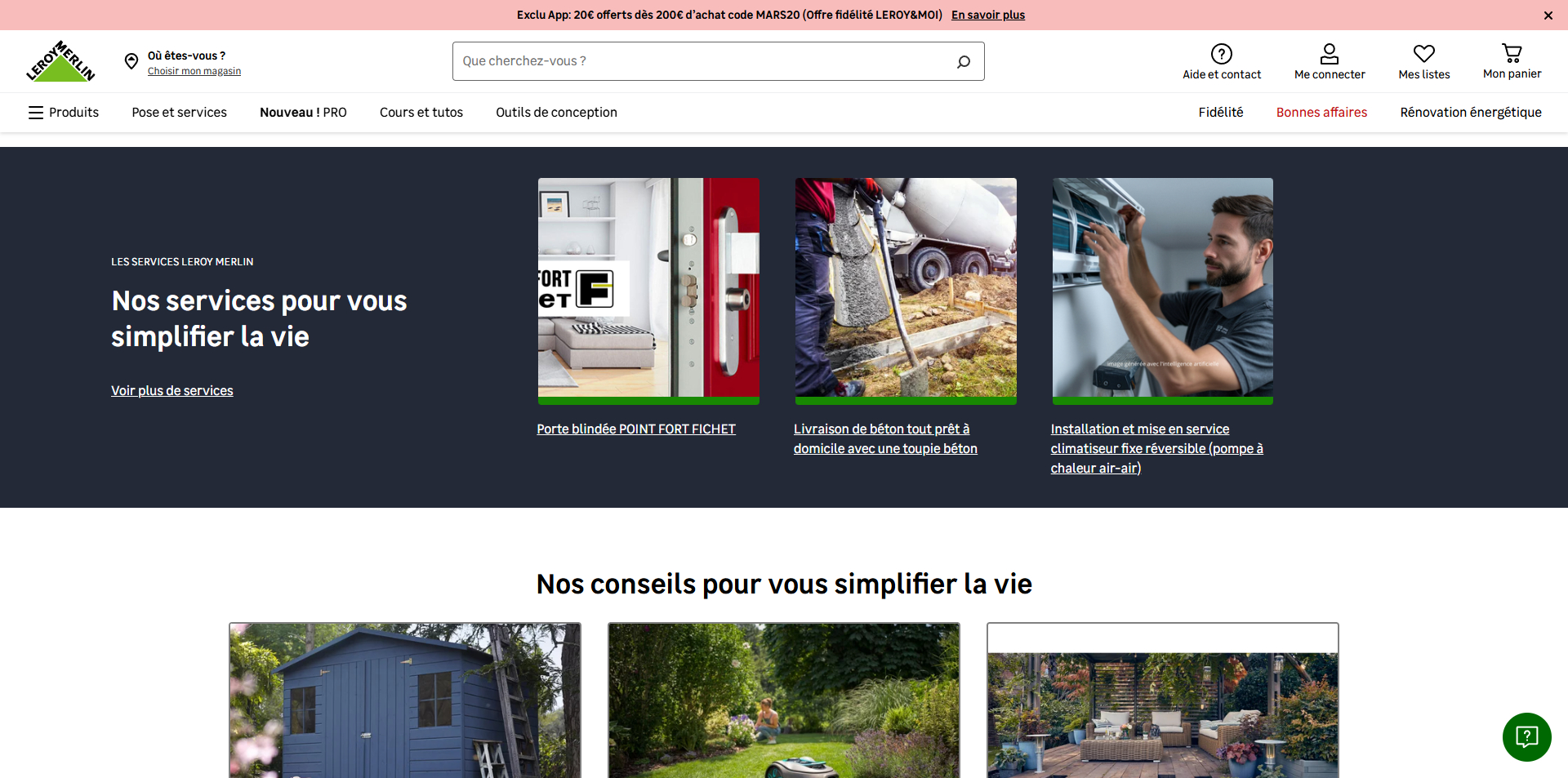Screen dimensions: 1568x778
Task: Click Choisir mon magasin link
Action: pos(194,71)
